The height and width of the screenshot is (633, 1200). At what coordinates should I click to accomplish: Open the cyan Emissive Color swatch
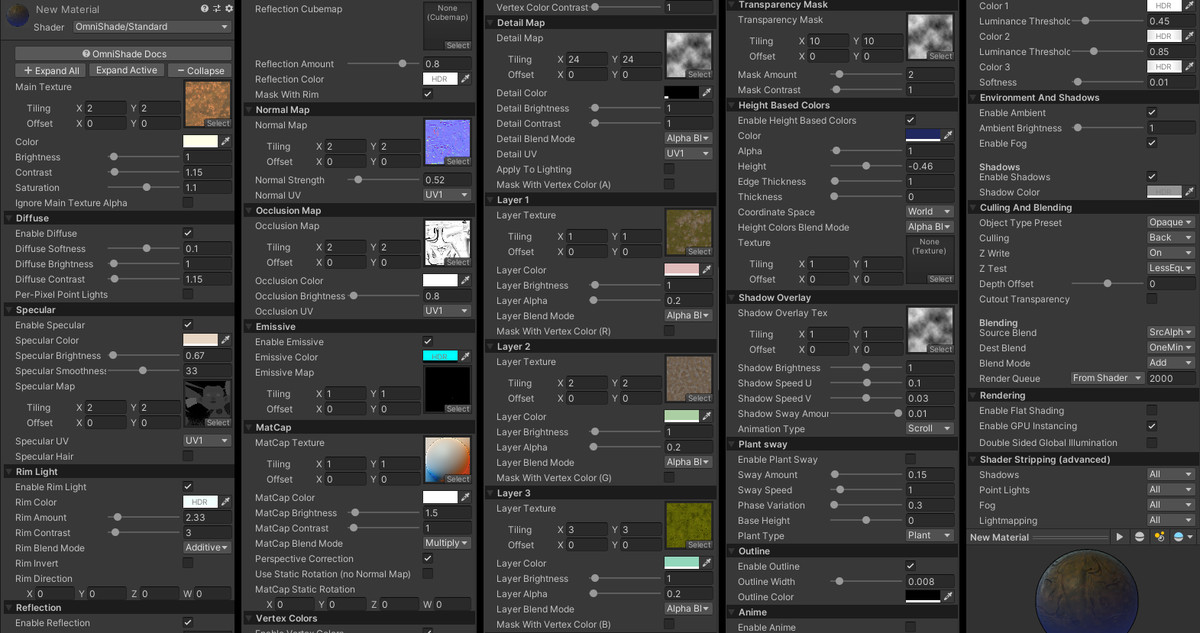tap(440, 357)
